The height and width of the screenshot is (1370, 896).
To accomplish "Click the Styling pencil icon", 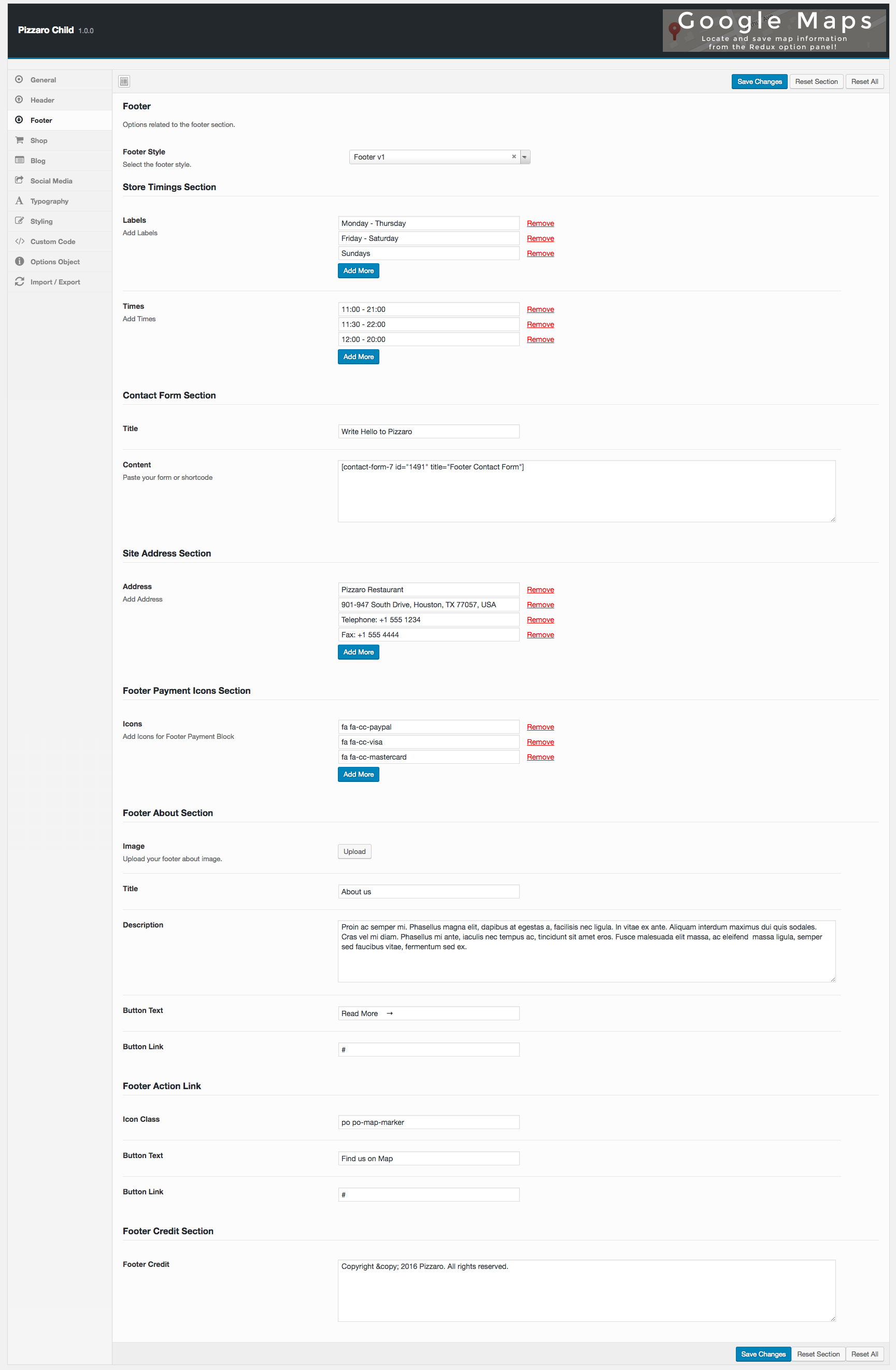I will [19, 220].
